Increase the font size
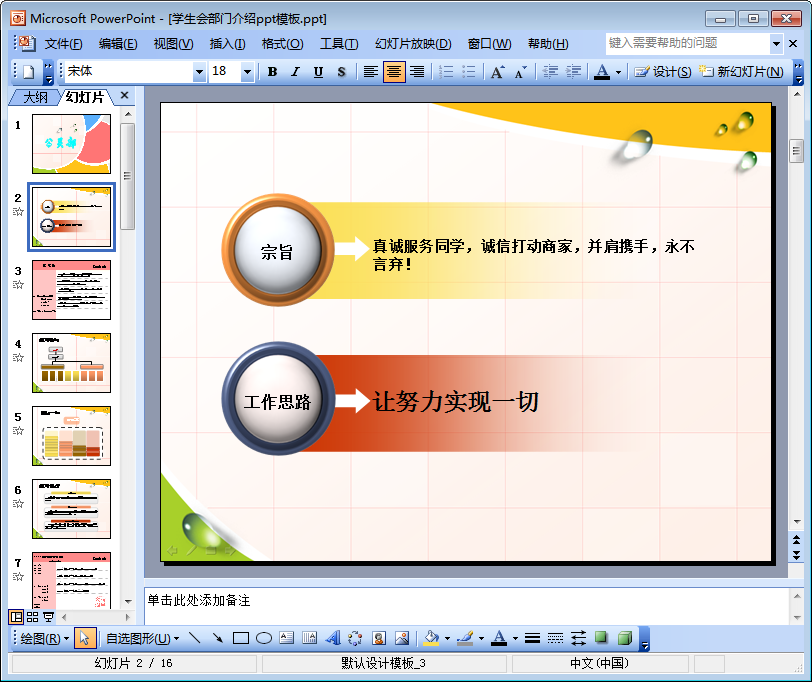The image size is (812, 682). [x=497, y=71]
